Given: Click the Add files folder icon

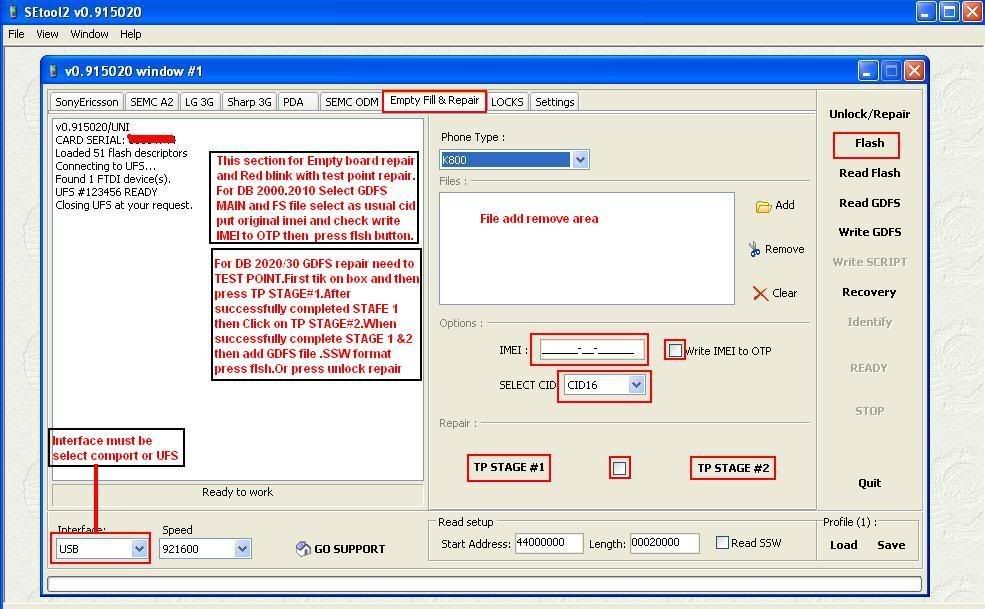Looking at the screenshot, I should (763, 206).
